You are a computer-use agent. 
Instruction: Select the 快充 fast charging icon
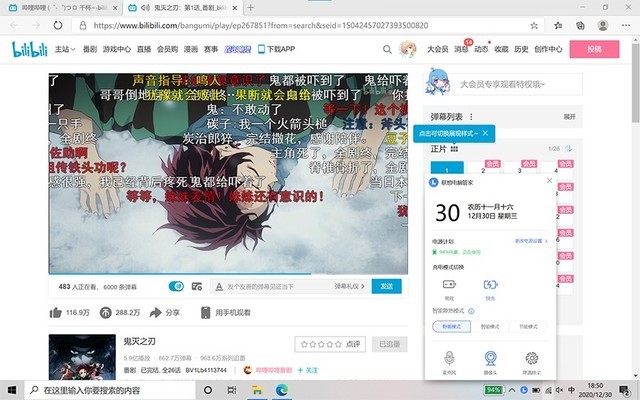click(x=490, y=284)
